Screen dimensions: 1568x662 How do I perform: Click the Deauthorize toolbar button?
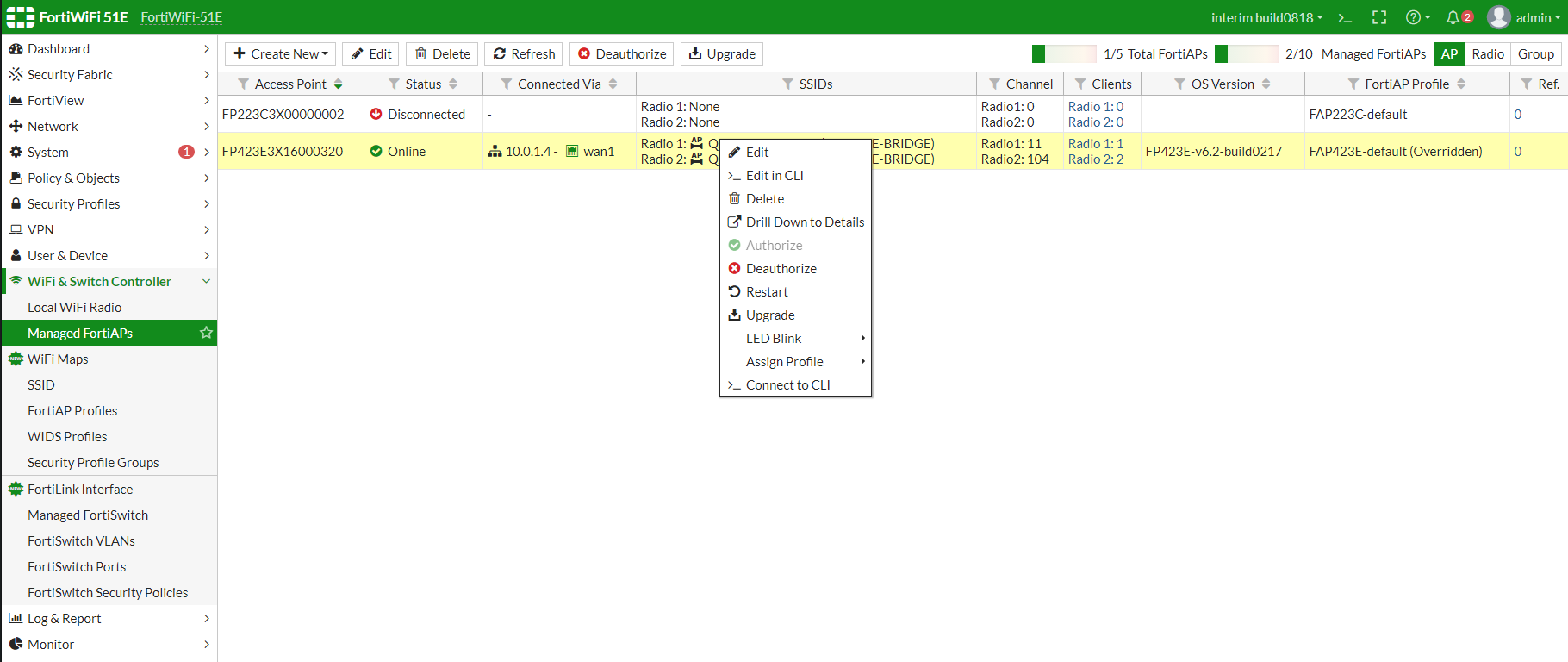[622, 53]
